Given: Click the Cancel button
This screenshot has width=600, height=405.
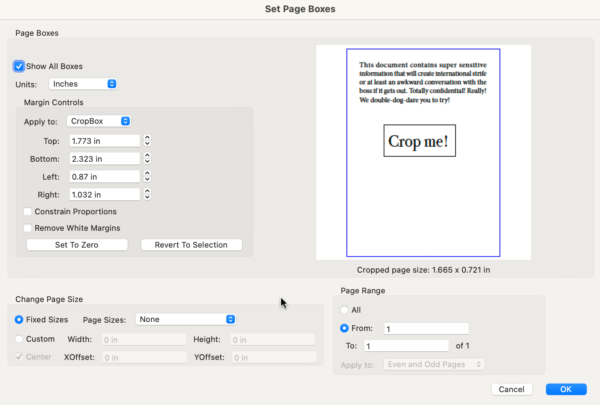Looking at the screenshot, I should pos(512,389).
